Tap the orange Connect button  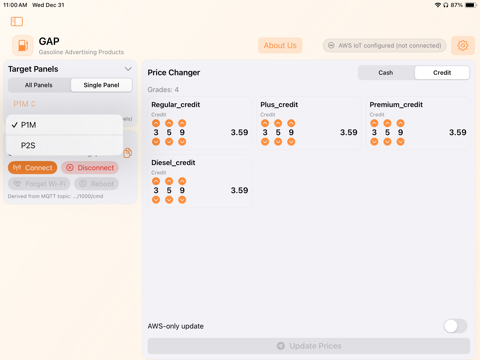pyautogui.click(x=33, y=168)
